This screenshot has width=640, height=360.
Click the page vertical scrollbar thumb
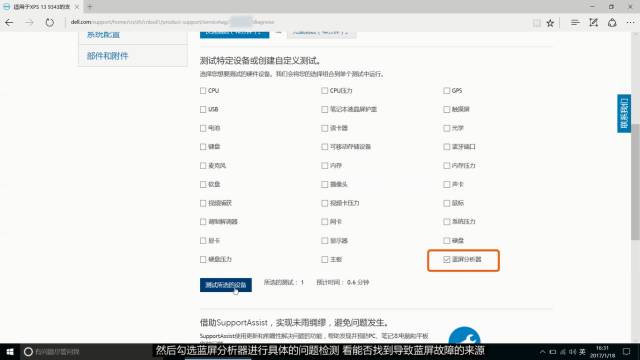(635, 182)
